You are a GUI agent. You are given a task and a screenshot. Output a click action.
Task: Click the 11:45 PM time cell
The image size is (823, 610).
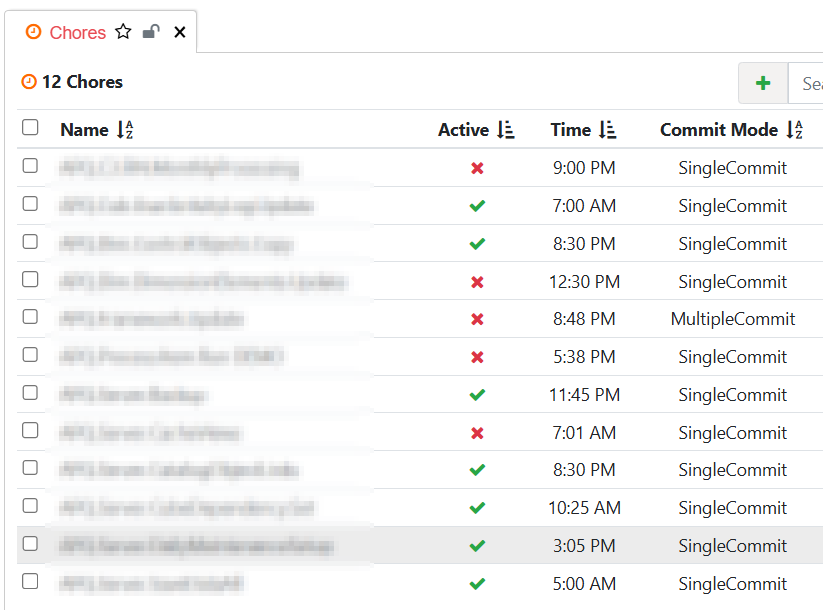click(x=584, y=395)
